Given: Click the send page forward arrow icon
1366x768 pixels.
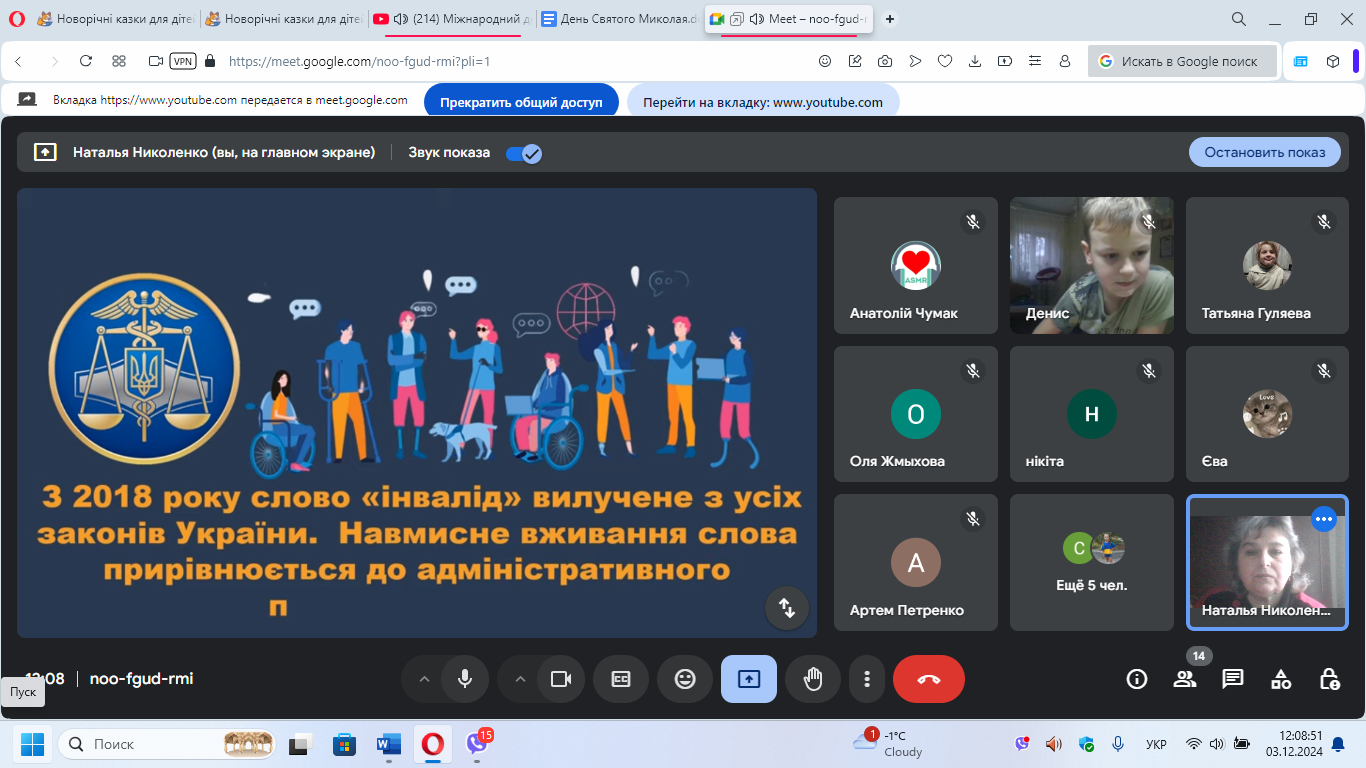Looking at the screenshot, I should tap(915, 61).
